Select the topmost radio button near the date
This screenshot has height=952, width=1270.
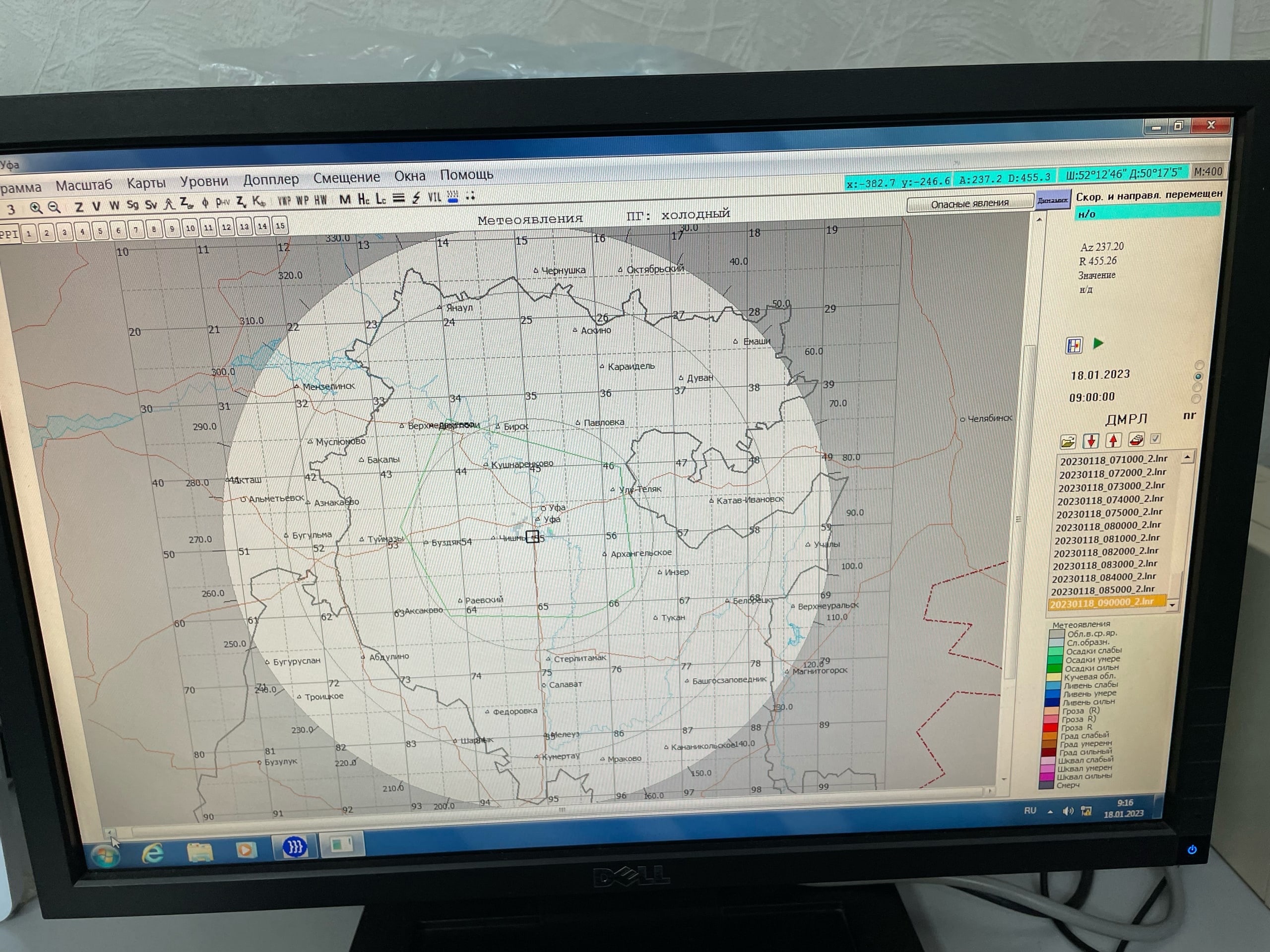click(1200, 365)
